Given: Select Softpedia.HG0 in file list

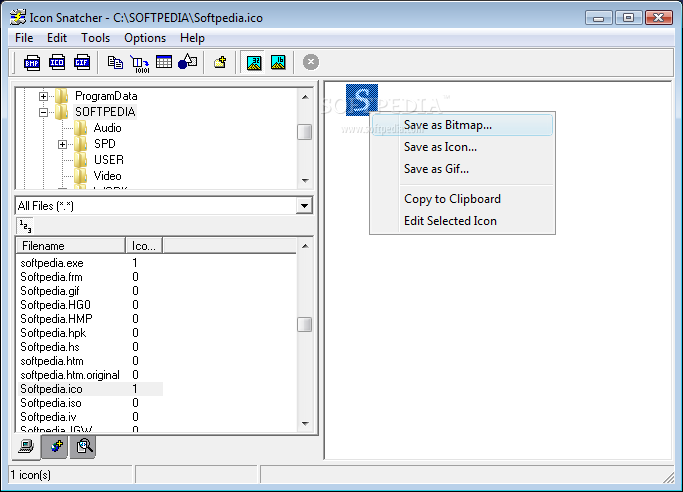Looking at the screenshot, I should (x=55, y=305).
